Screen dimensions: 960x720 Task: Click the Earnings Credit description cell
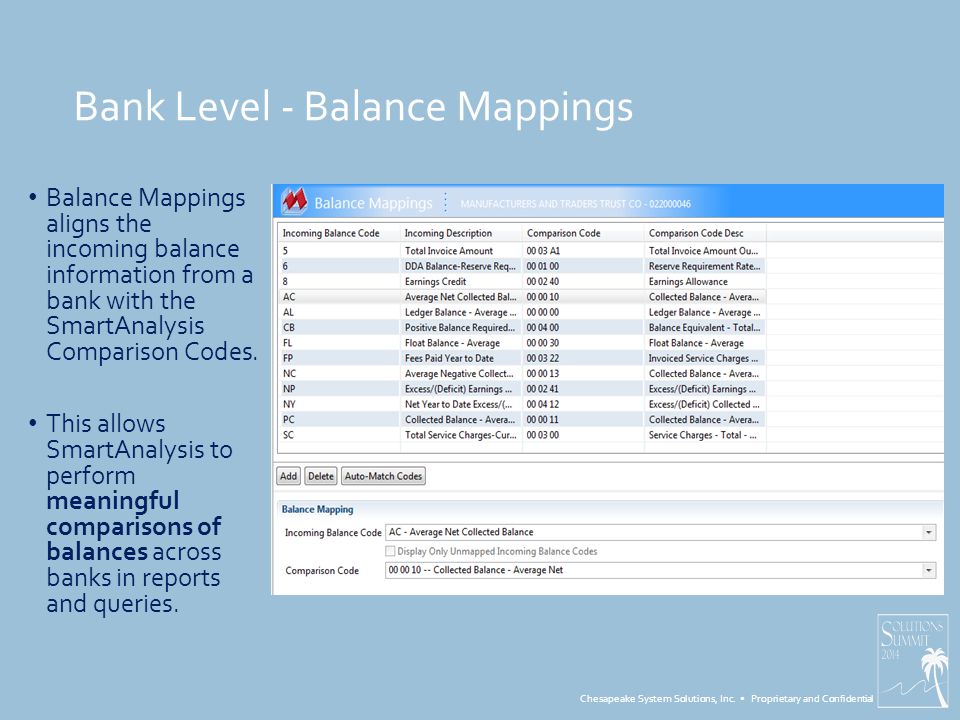tap(461, 281)
